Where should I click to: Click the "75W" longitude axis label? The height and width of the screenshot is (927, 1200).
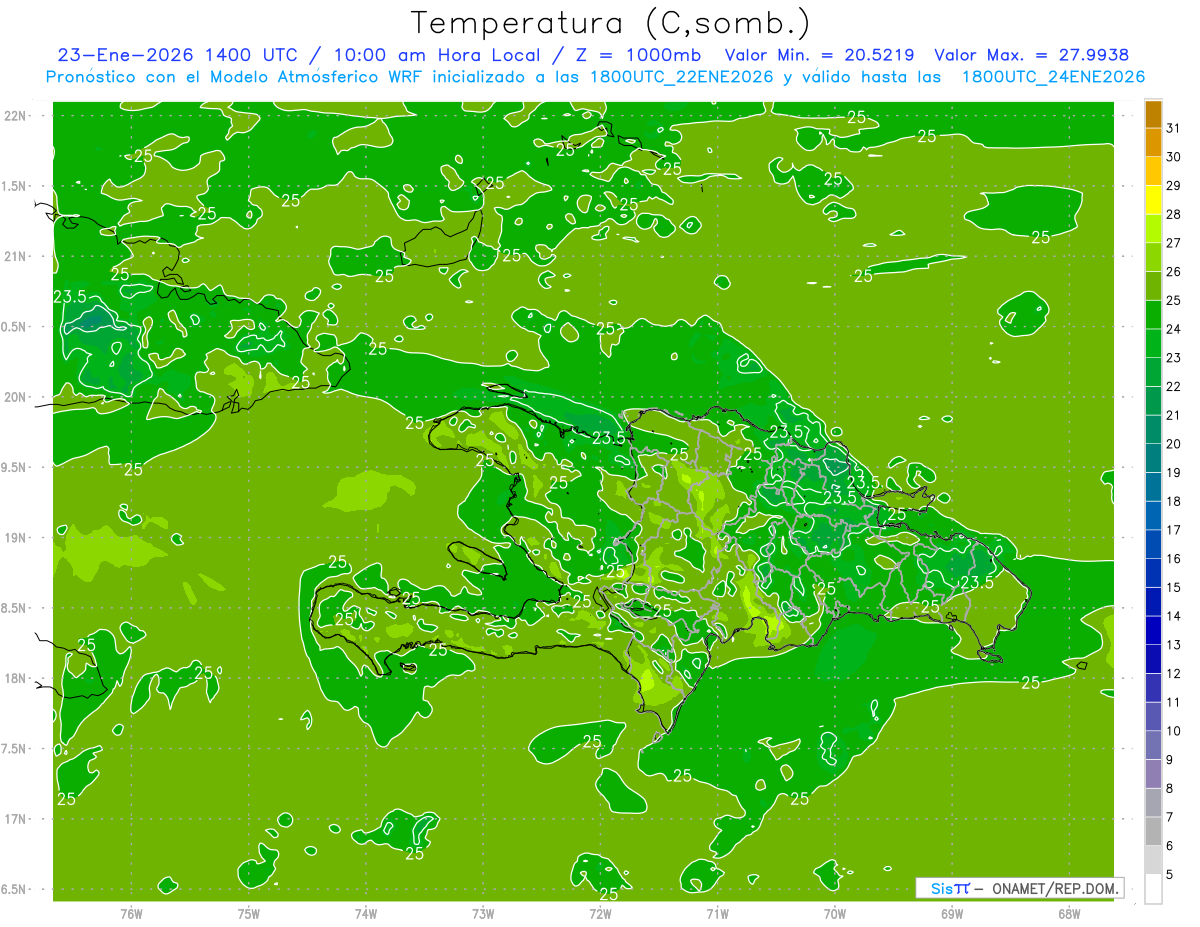(248, 913)
